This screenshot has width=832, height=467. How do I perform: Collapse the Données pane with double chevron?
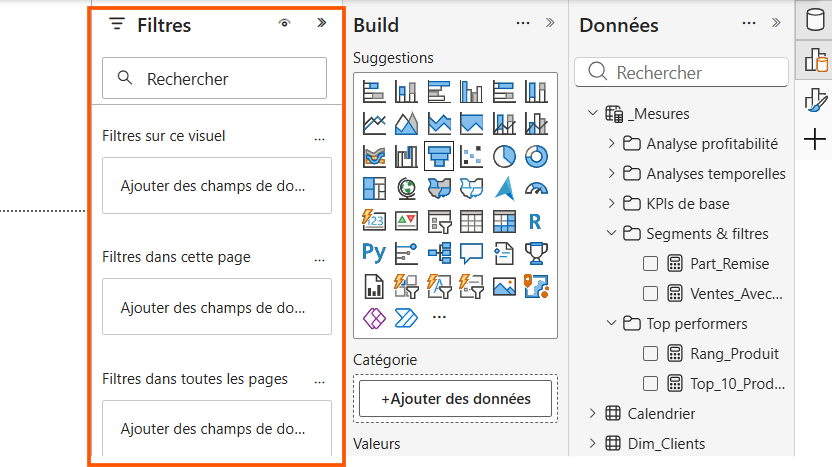tap(776, 23)
